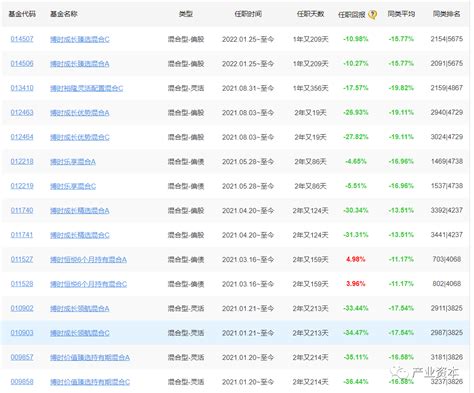
Task: Open the 博时恒悦6个月持有混合C fund link
Action: (88, 284)
